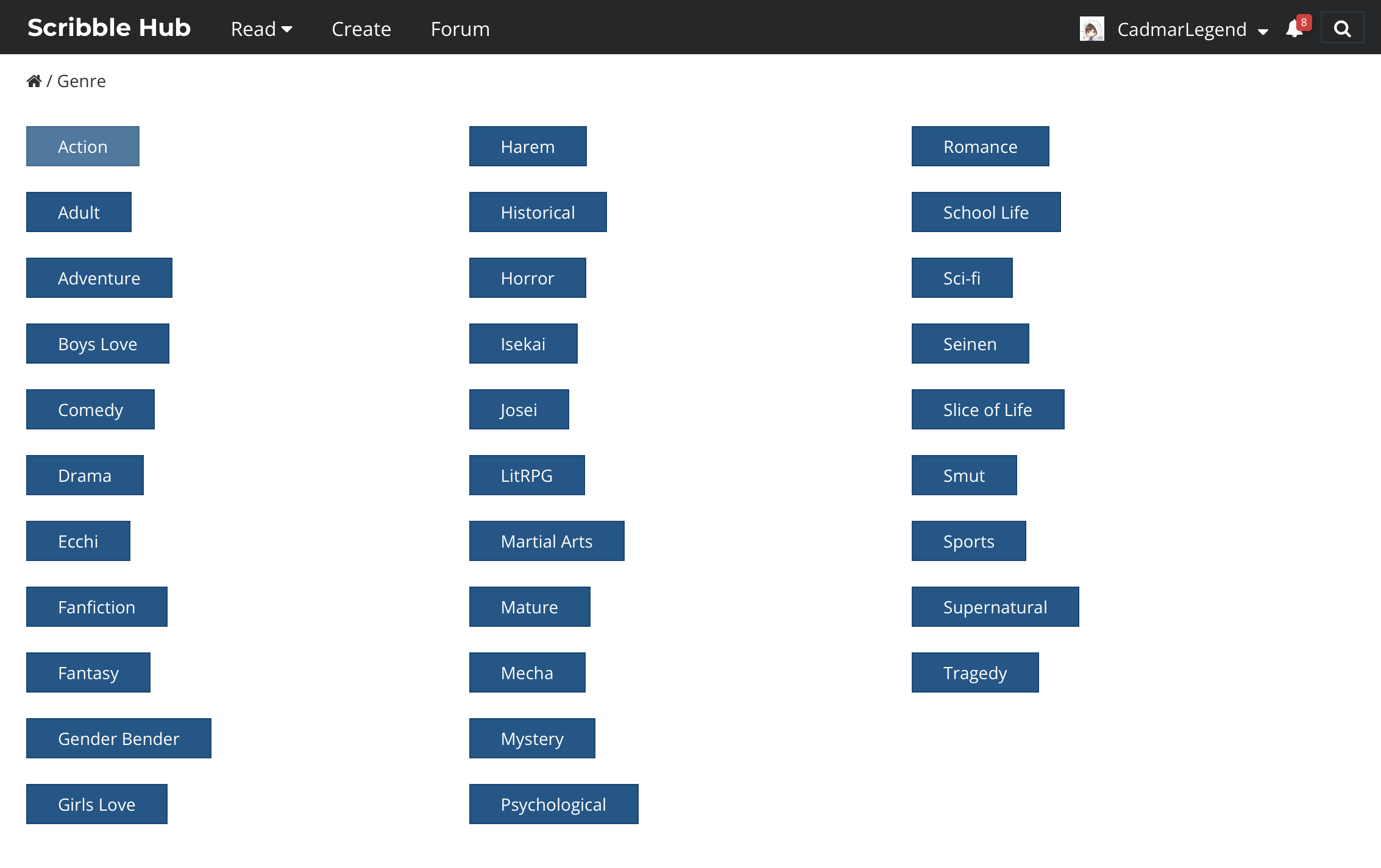Click the Scribble Hub logo
Image resolution: width=1381 pixels, height=868 pixels.
point(109,28)
